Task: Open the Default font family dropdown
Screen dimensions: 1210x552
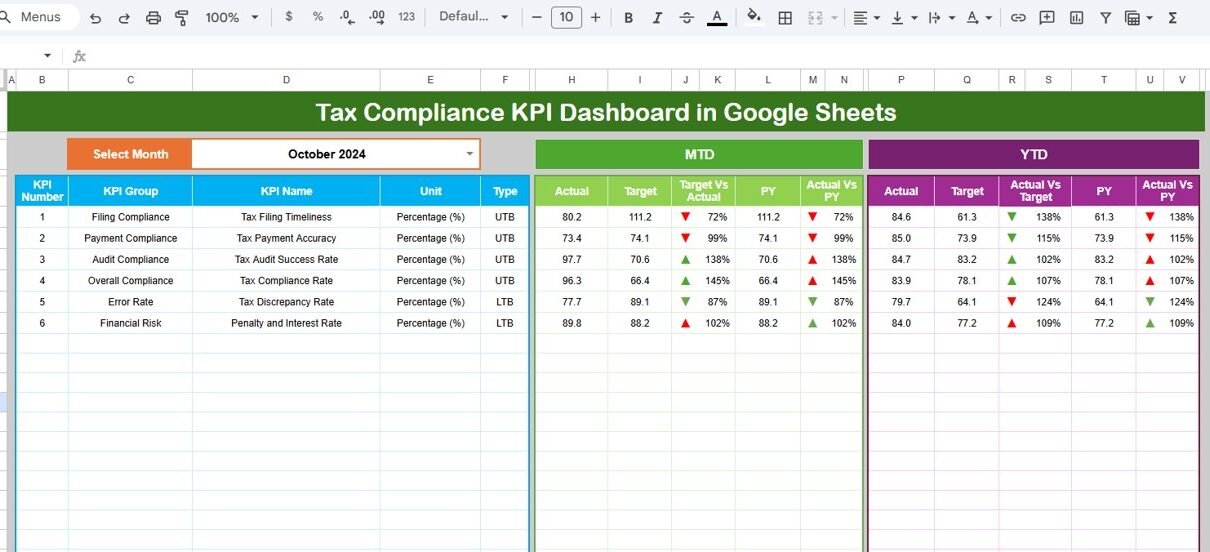Action: (x=474, y=18)
